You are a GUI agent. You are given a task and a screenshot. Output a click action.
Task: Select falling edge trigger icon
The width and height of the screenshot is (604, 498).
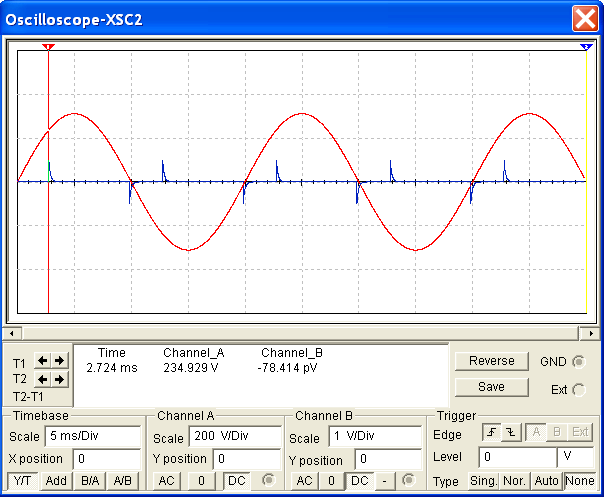[507, 434]
